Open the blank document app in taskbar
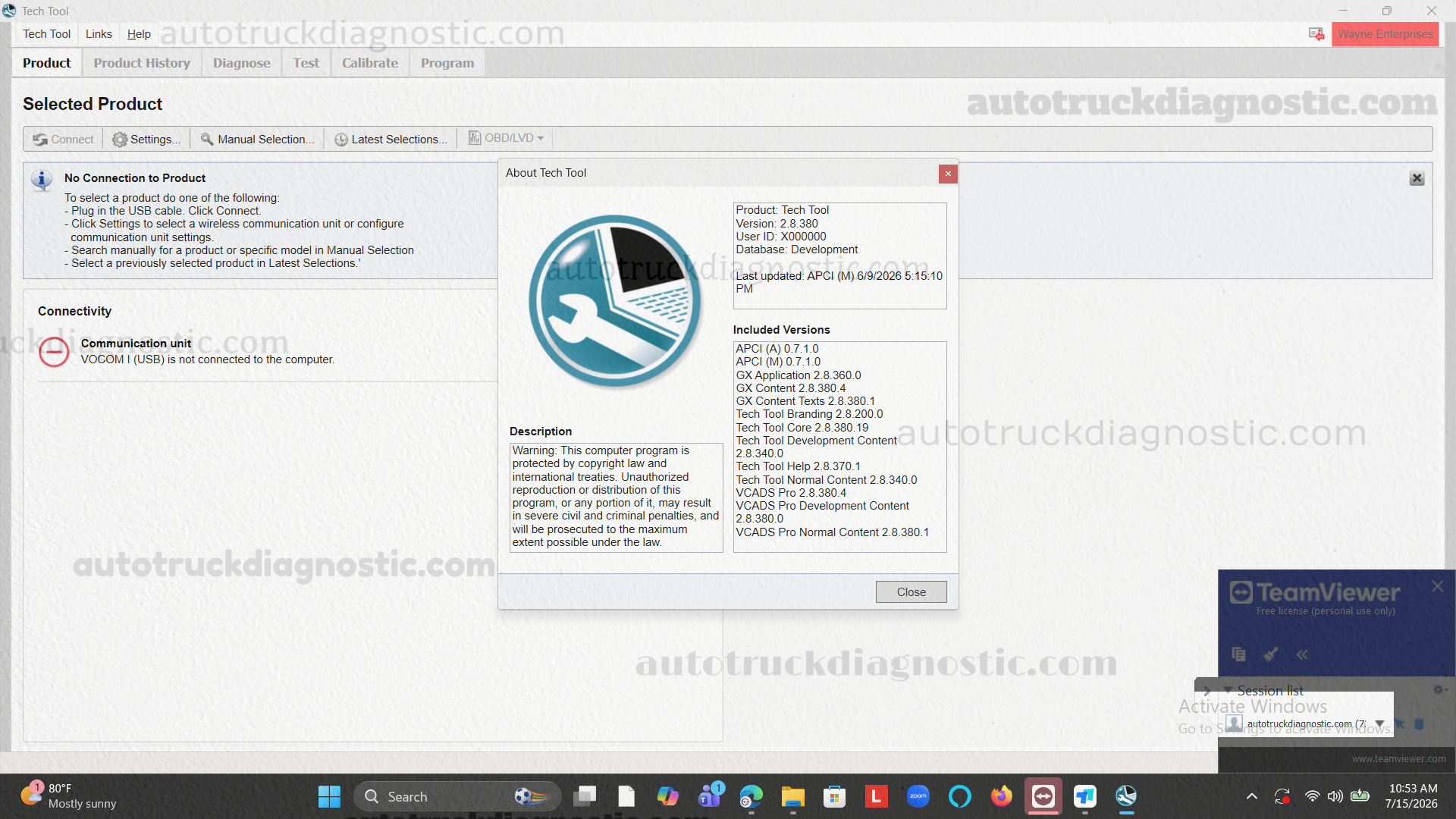The height and width of the screenshot is (819, 1456). point(626,796)
